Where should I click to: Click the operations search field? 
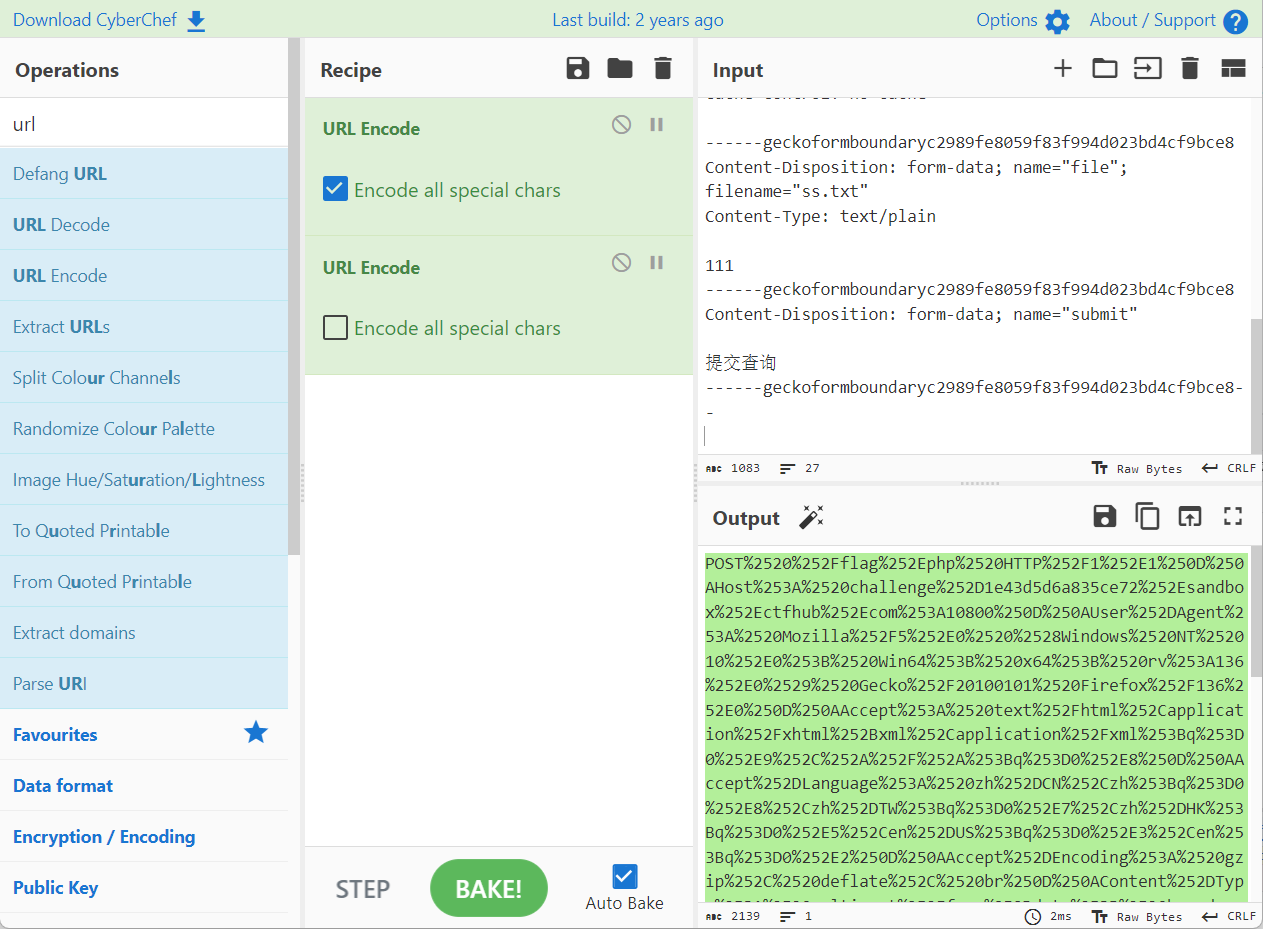point(143,124)
